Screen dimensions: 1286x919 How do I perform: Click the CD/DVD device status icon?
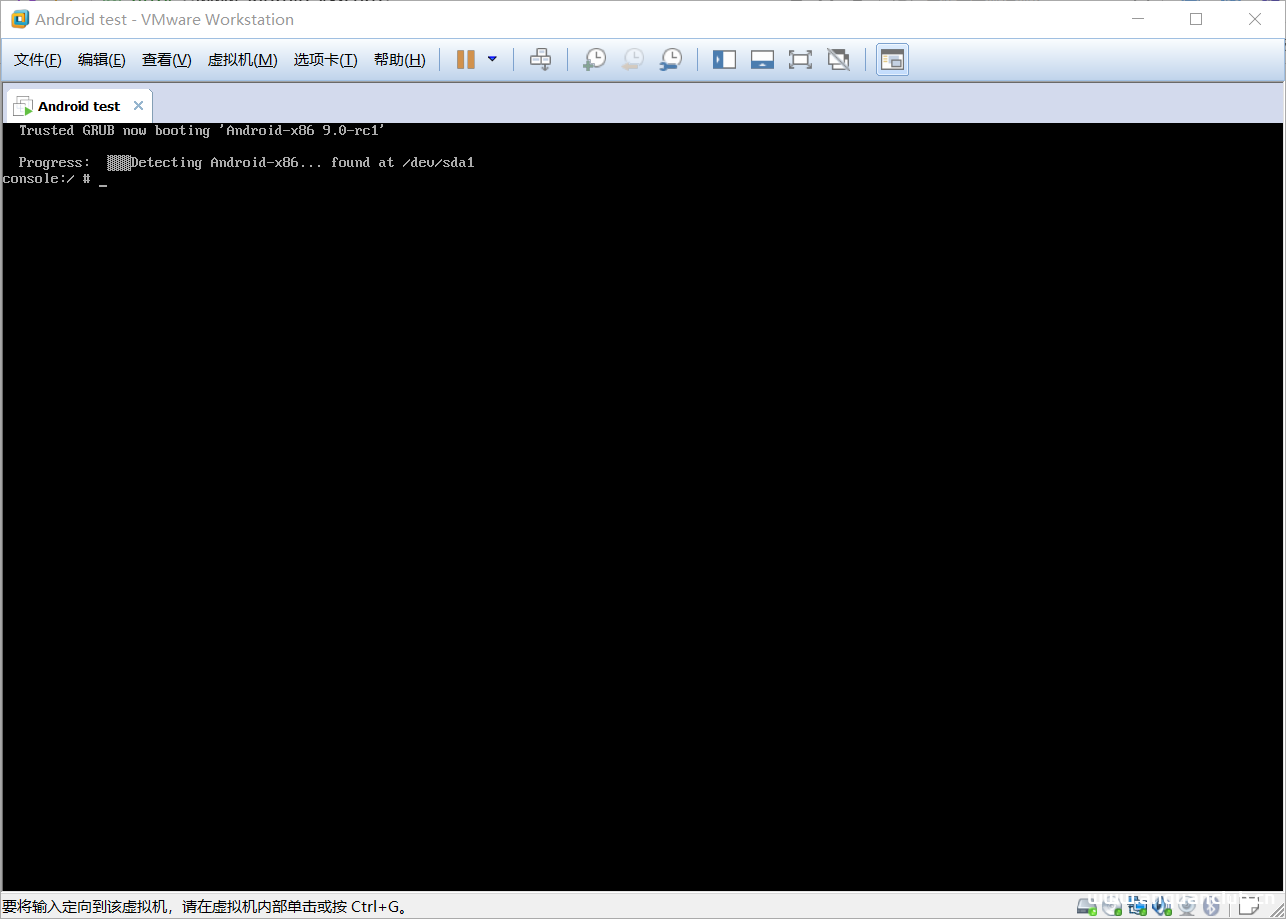(1111, 908)
